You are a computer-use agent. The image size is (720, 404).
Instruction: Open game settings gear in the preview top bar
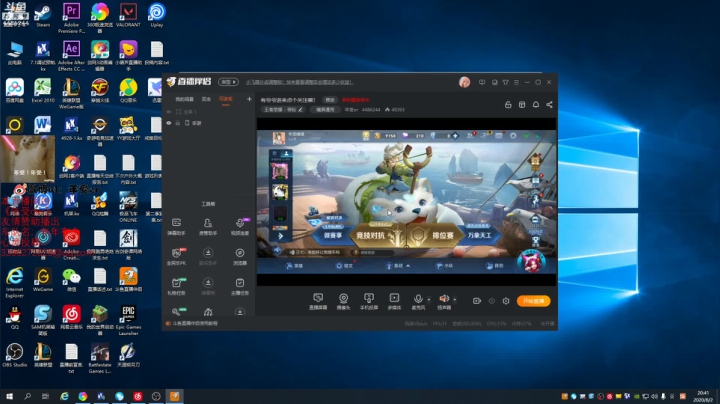[513, 135]
